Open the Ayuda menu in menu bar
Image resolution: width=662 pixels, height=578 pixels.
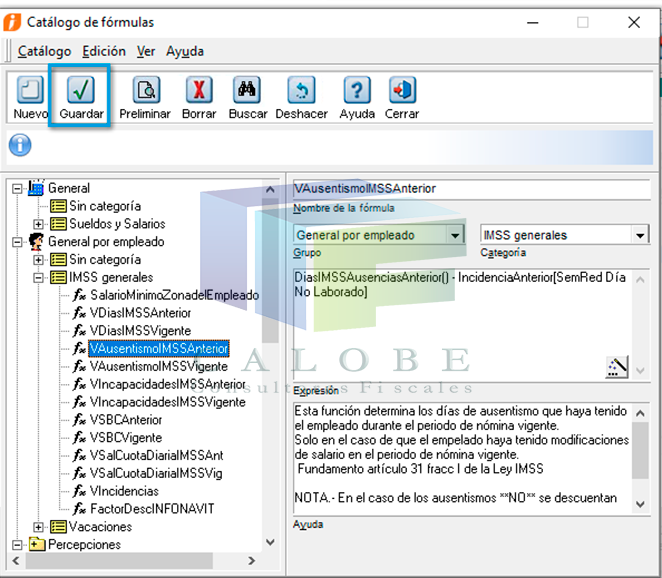click(x=185, y=51)
